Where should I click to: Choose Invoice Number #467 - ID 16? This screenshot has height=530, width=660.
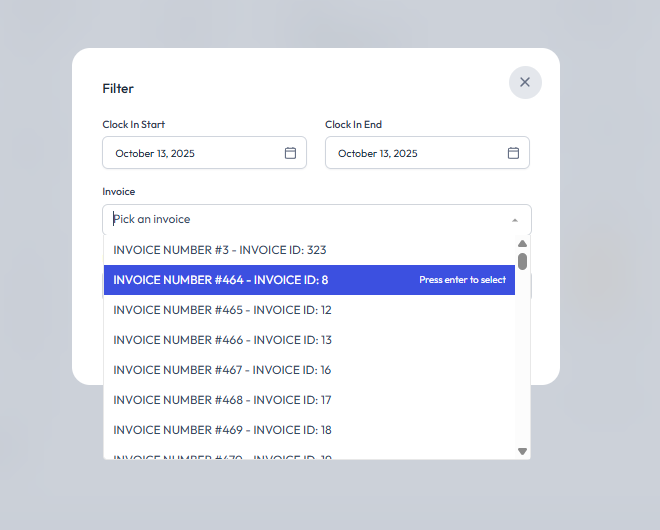(x=222, y=370)
